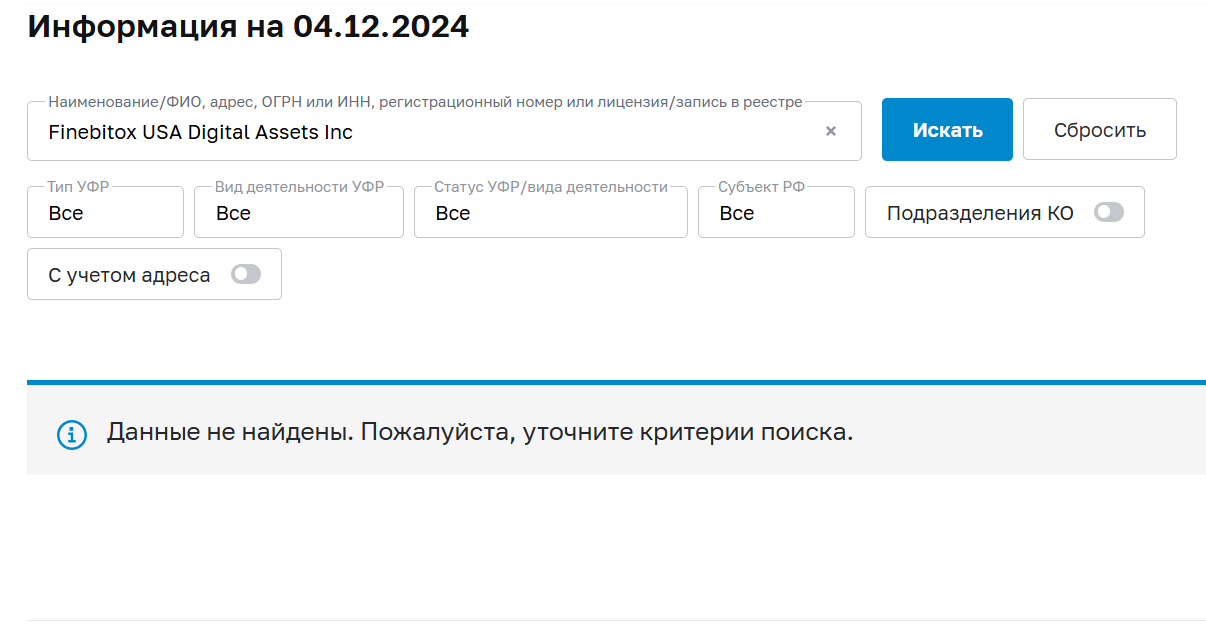Open the Тип УФР dropdown
This screenshot has height=639, width=1206.
[105, 212]
